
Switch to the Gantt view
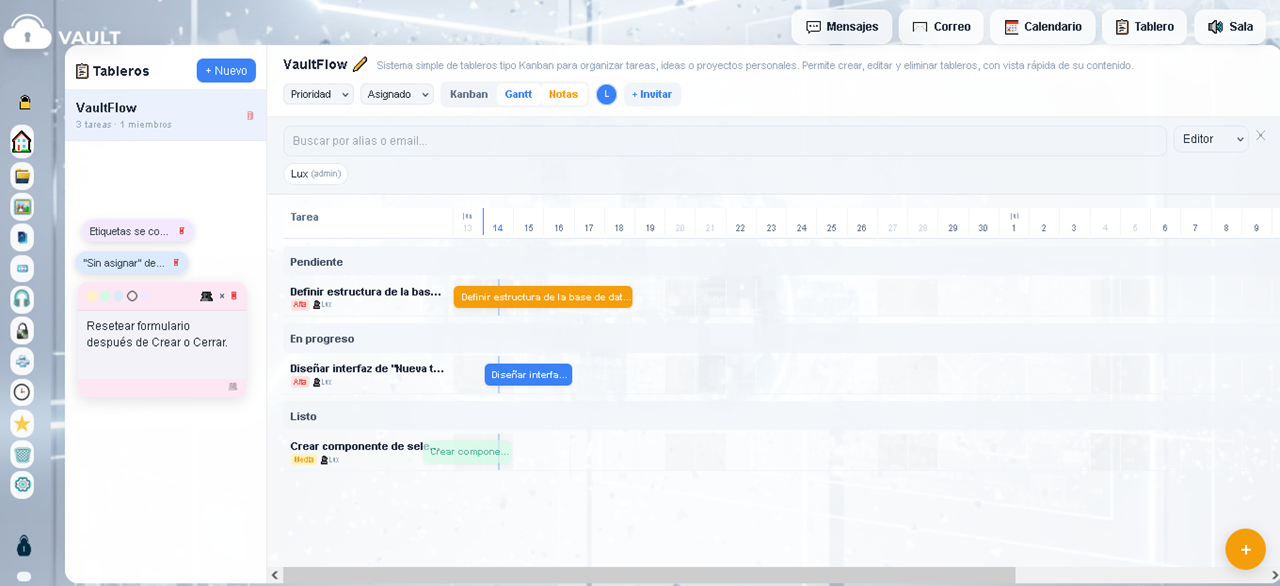pyautogui.click(x=518, y=94)
